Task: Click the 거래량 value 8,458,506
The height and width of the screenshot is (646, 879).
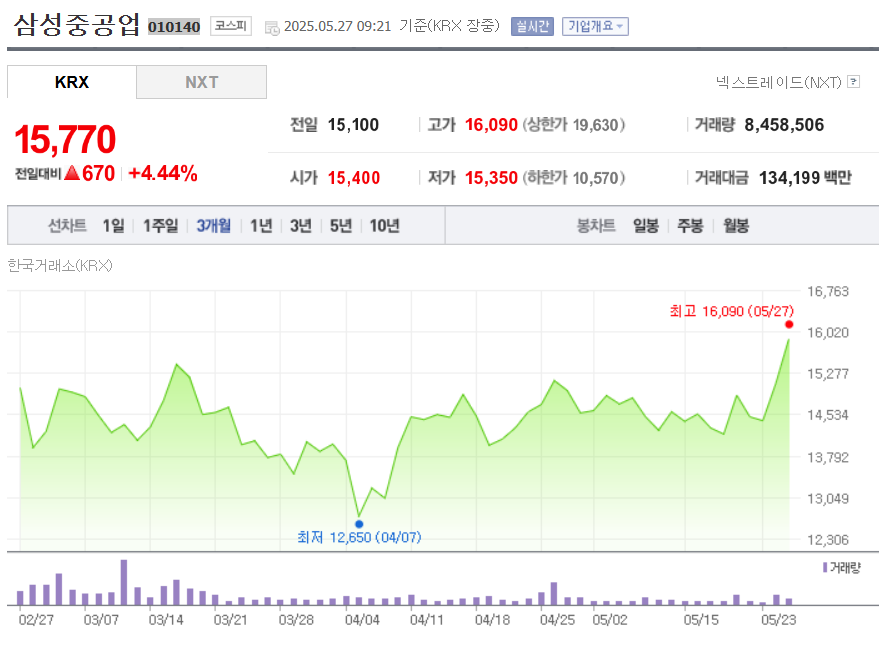Action: click(784, 124)
